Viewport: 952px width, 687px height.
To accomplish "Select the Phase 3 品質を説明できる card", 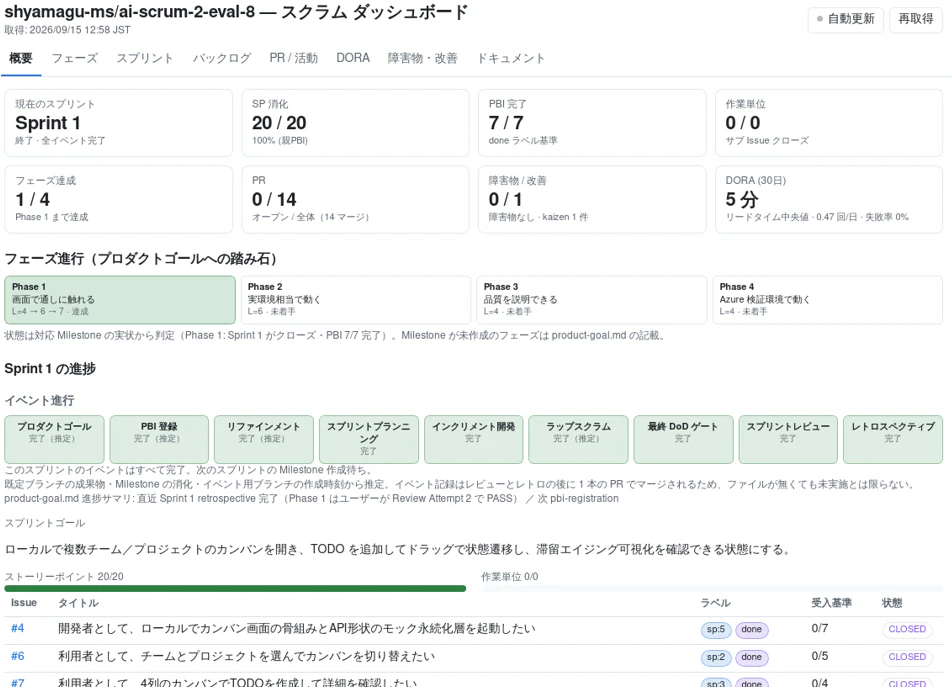I will pyautogui.click(x=592, y=300).
